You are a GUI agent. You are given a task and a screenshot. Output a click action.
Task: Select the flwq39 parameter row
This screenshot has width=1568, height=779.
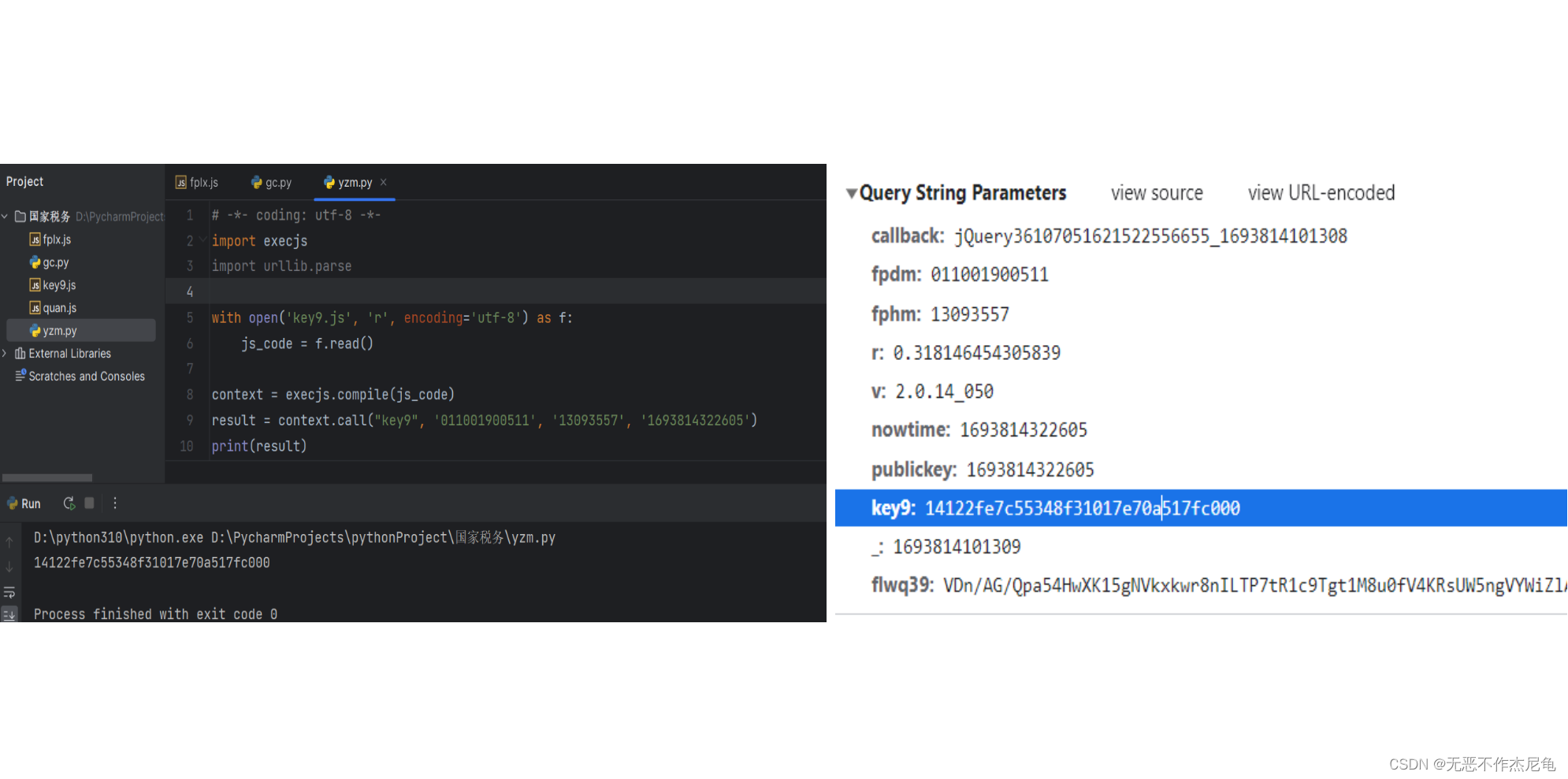point(1219,585)
